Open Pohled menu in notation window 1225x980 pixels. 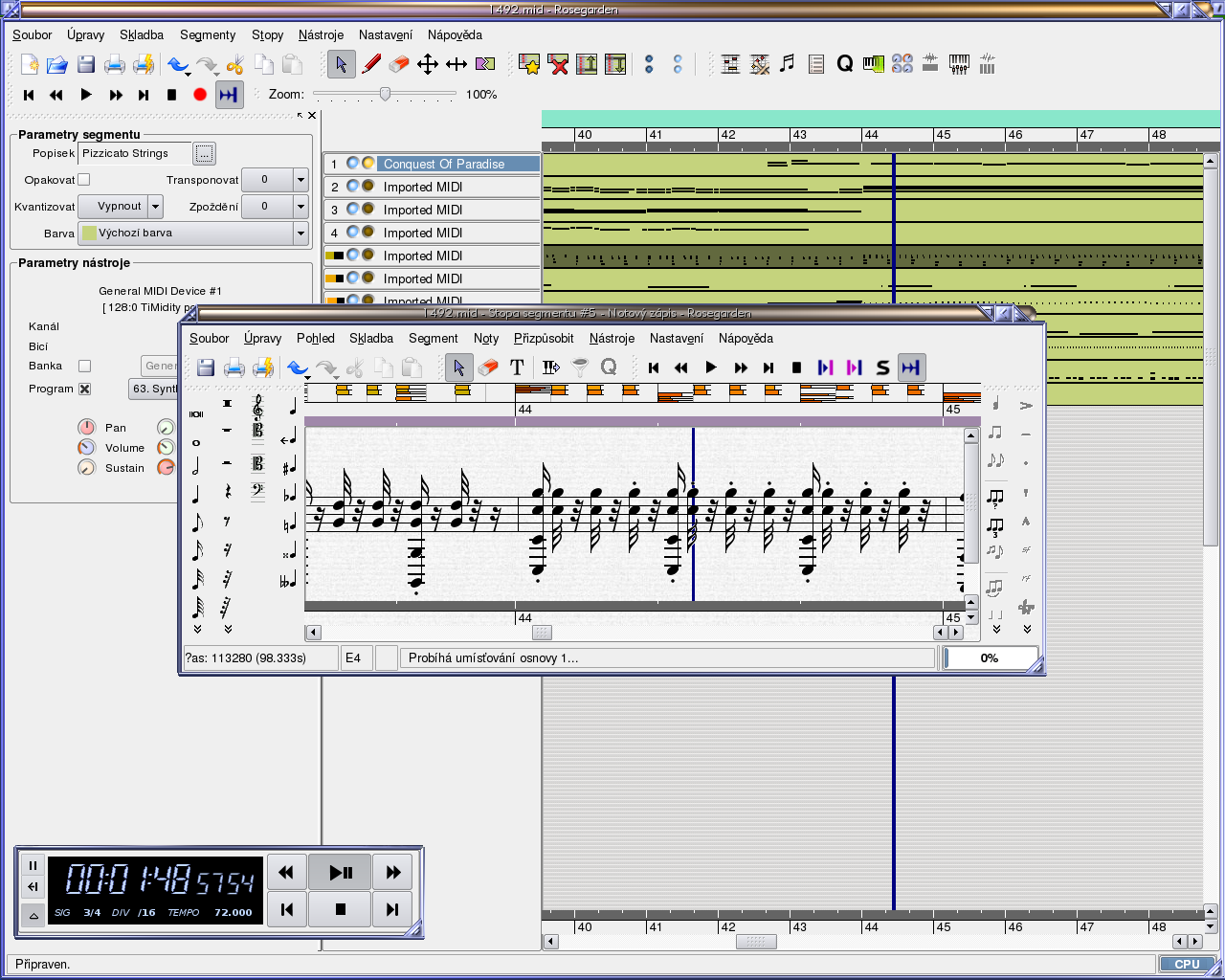click(x=316, y=338)
